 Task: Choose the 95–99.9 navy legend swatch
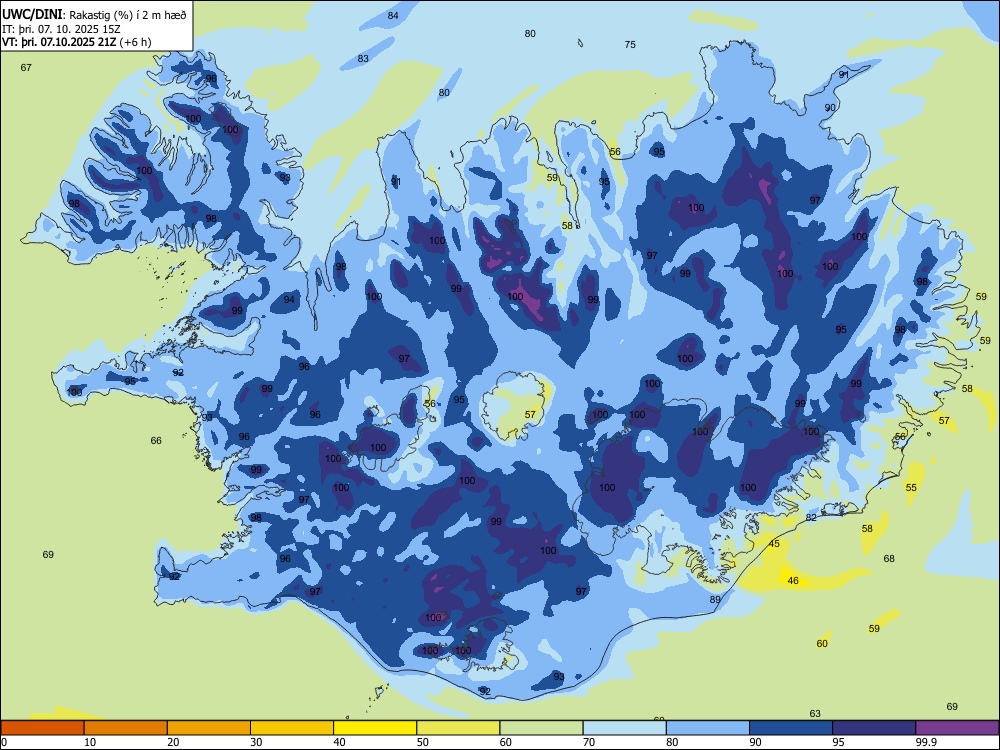874,728
